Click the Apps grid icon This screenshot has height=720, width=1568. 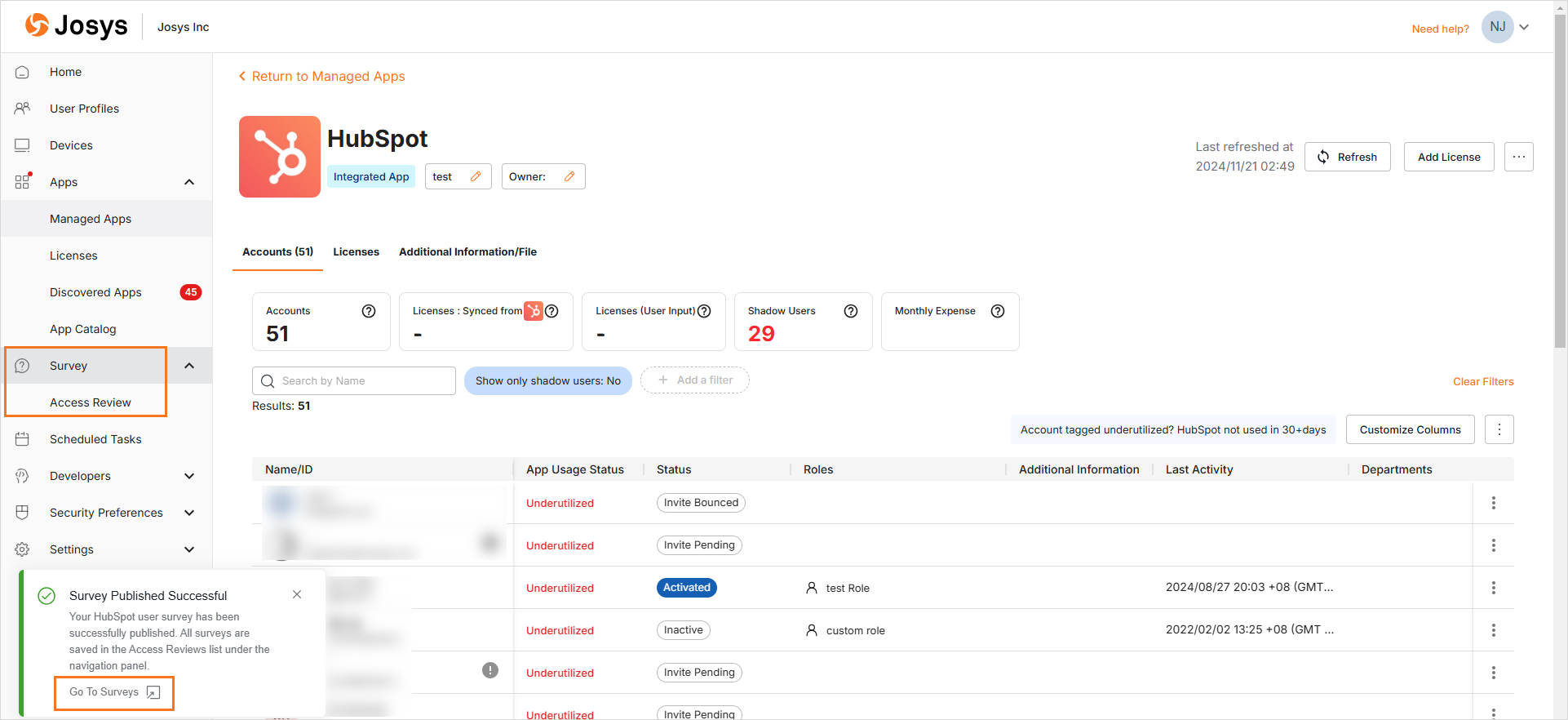(22, 182)
